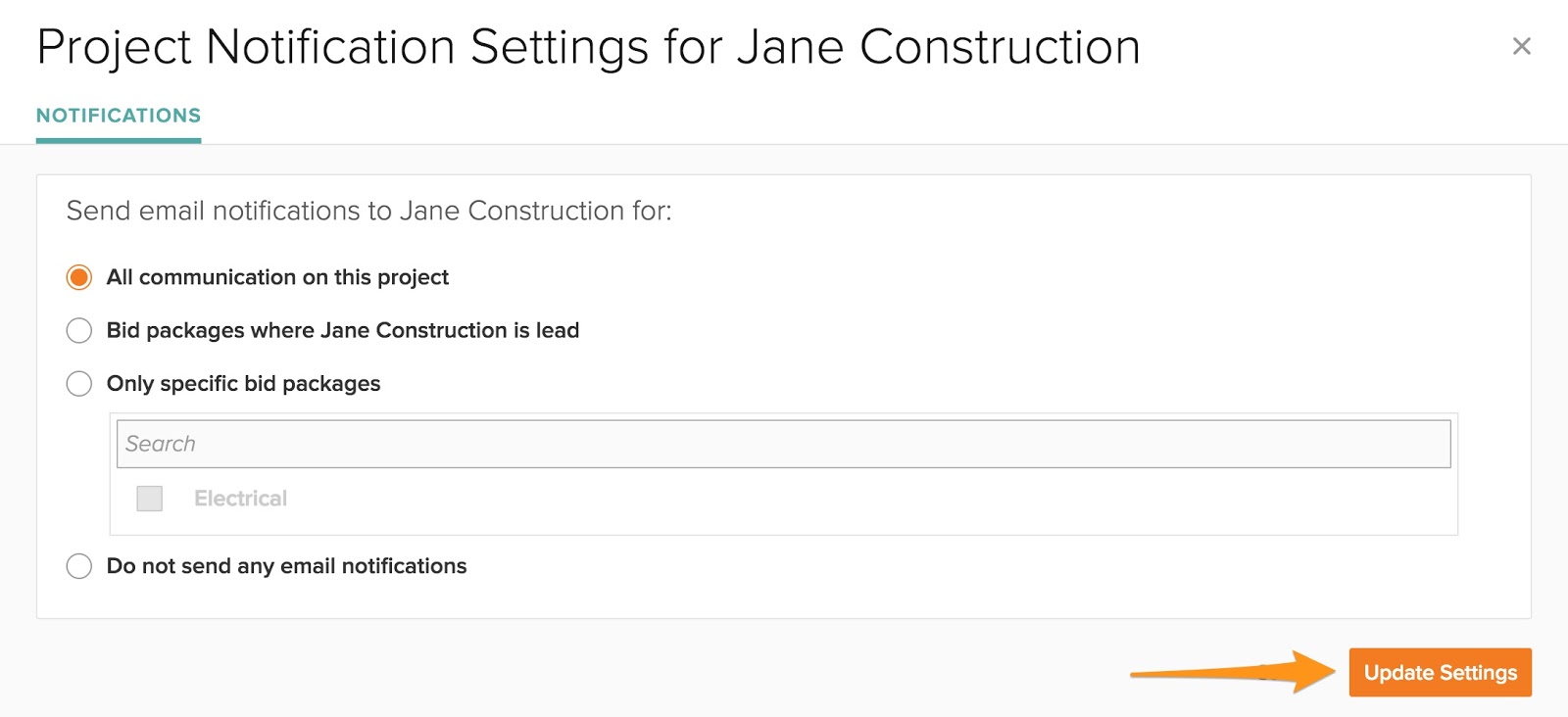Click the bid package Search field

pos(783,444)
